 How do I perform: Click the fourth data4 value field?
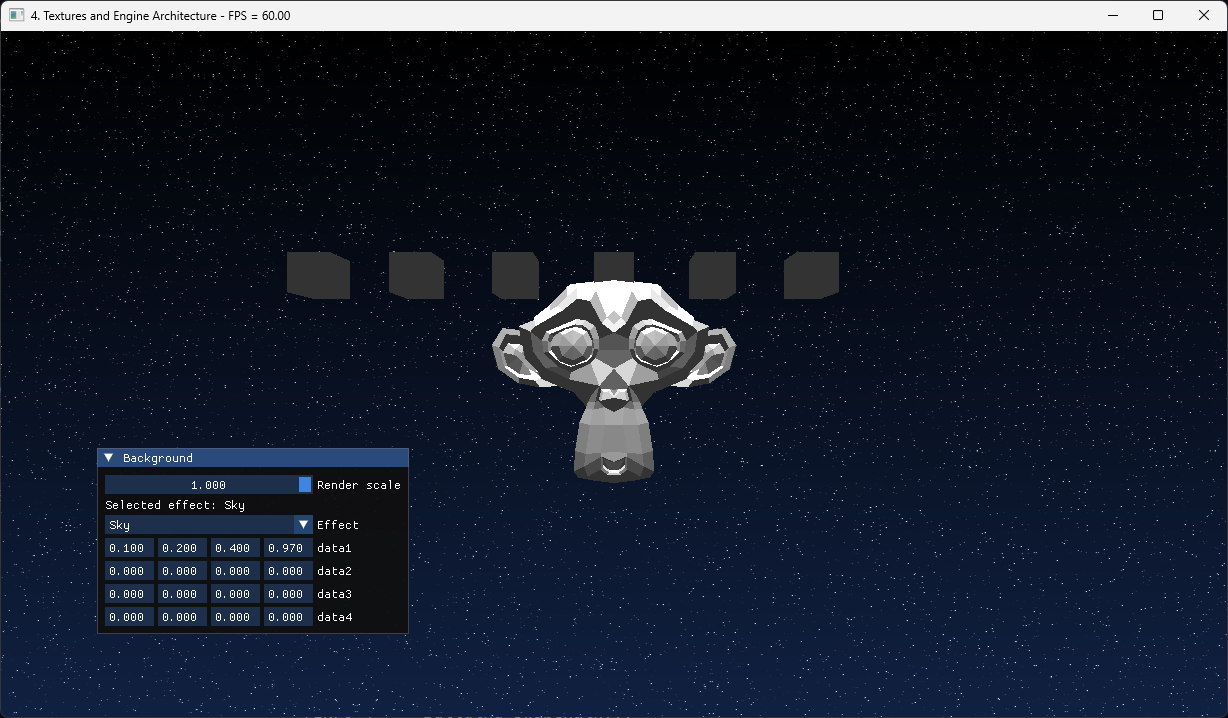(289, 617)
